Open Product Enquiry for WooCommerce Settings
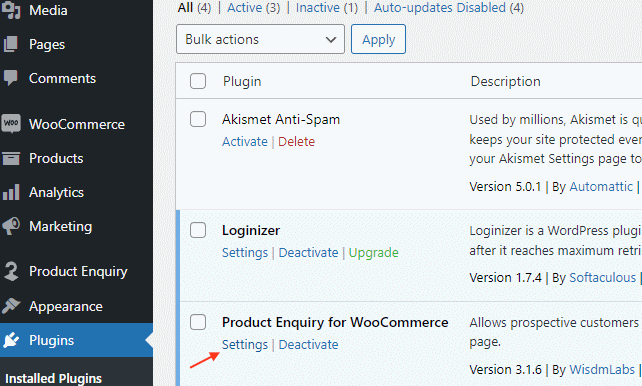 pyautogui.click(x=244, y=345)
